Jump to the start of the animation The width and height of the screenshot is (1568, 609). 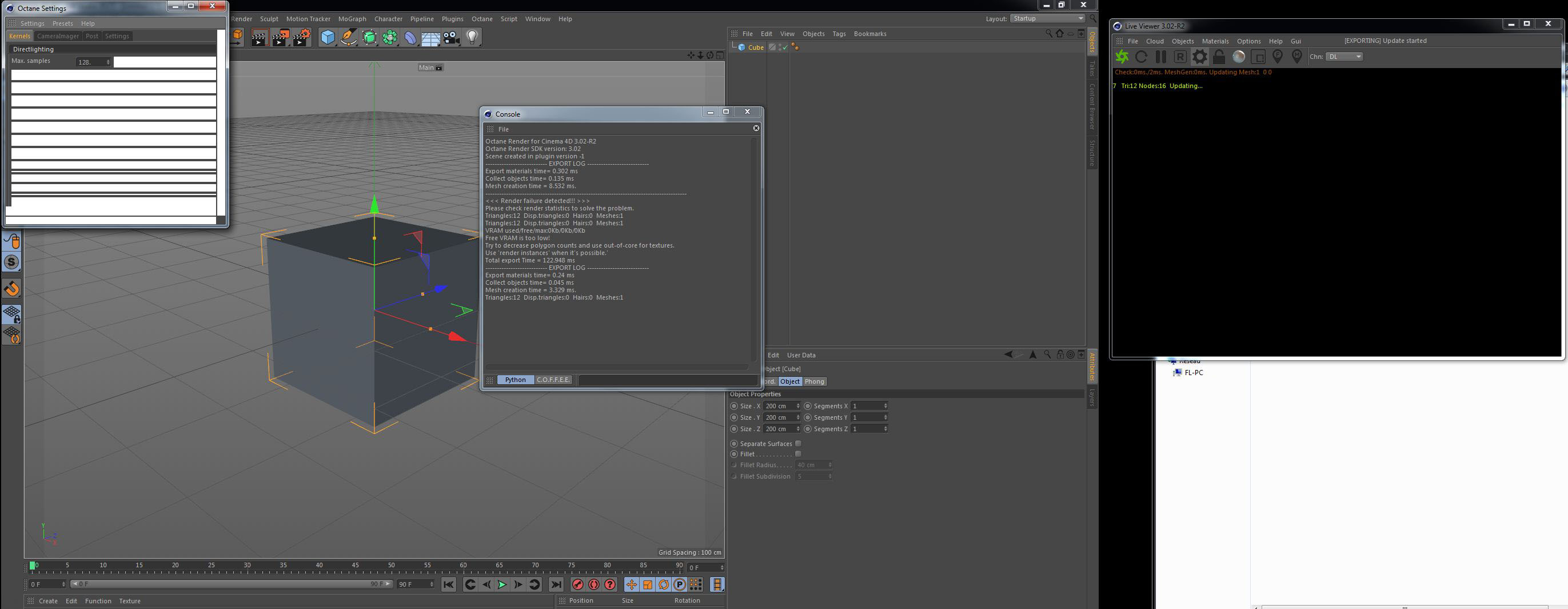[x=449, y=584]
